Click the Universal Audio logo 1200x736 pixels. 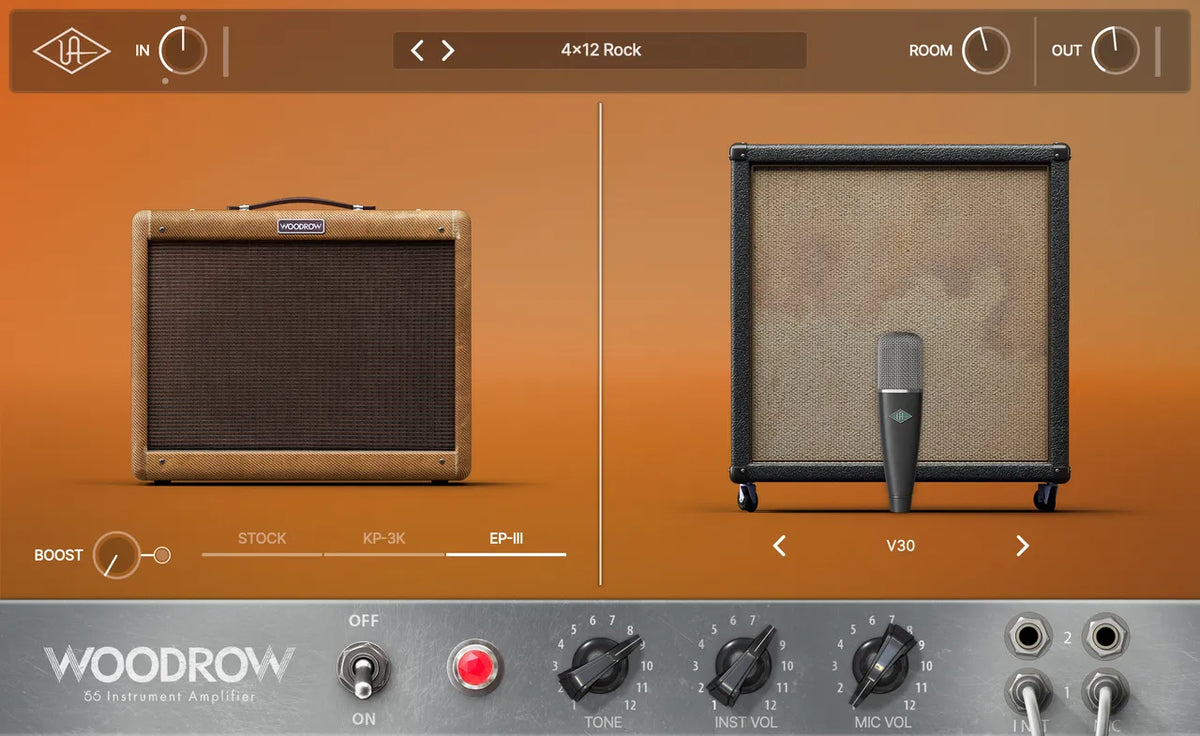(x=68, y=50)
